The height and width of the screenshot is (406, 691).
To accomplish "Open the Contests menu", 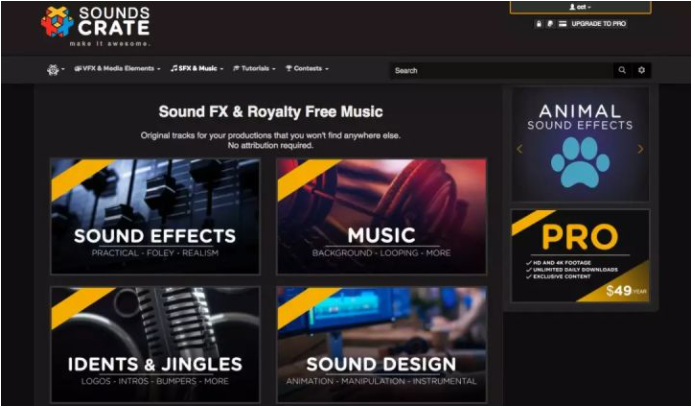I will tap(307, 69).
